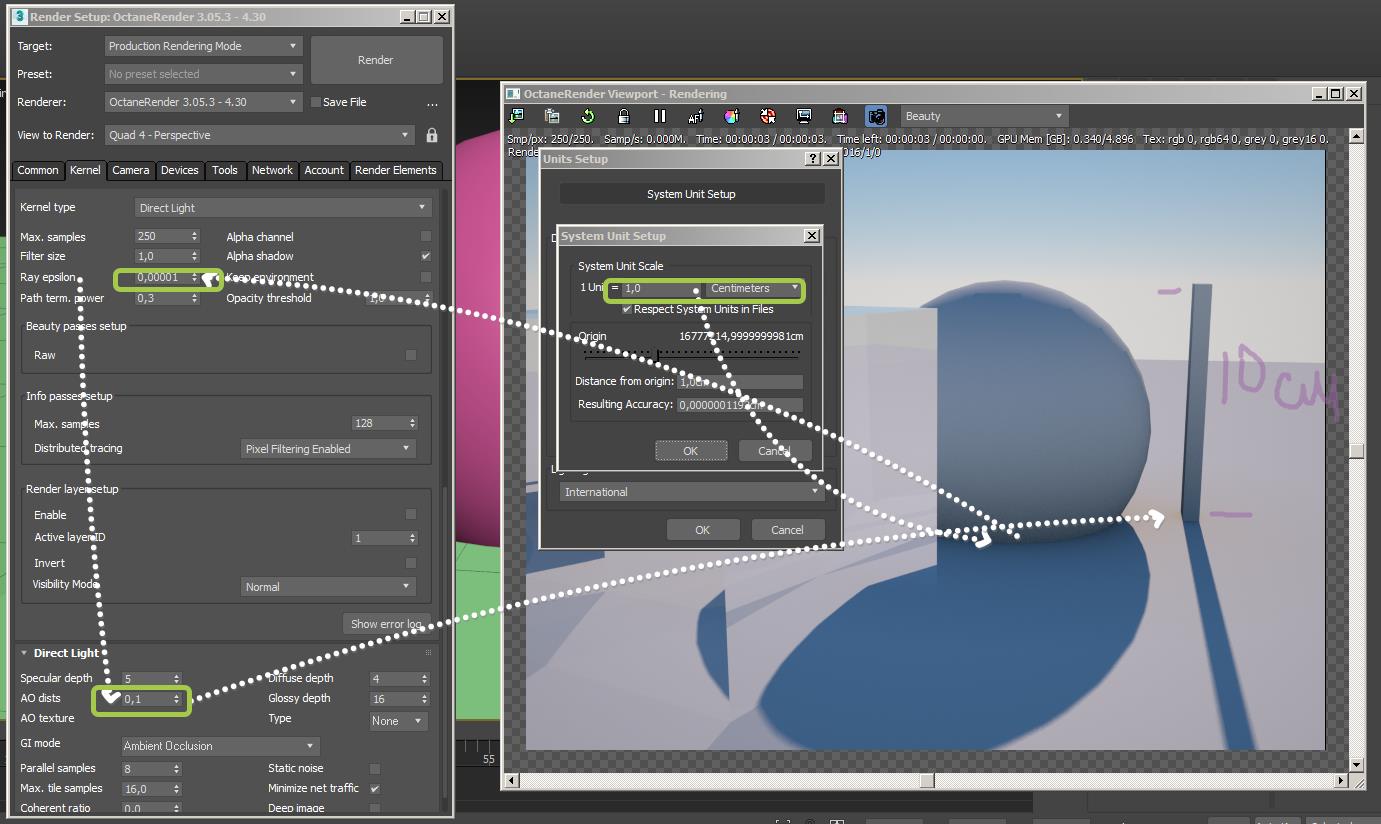This screenshot has height=824, width=1381.
Task: Click the ellipsis button beside Save File
Action: pos(432,103)
